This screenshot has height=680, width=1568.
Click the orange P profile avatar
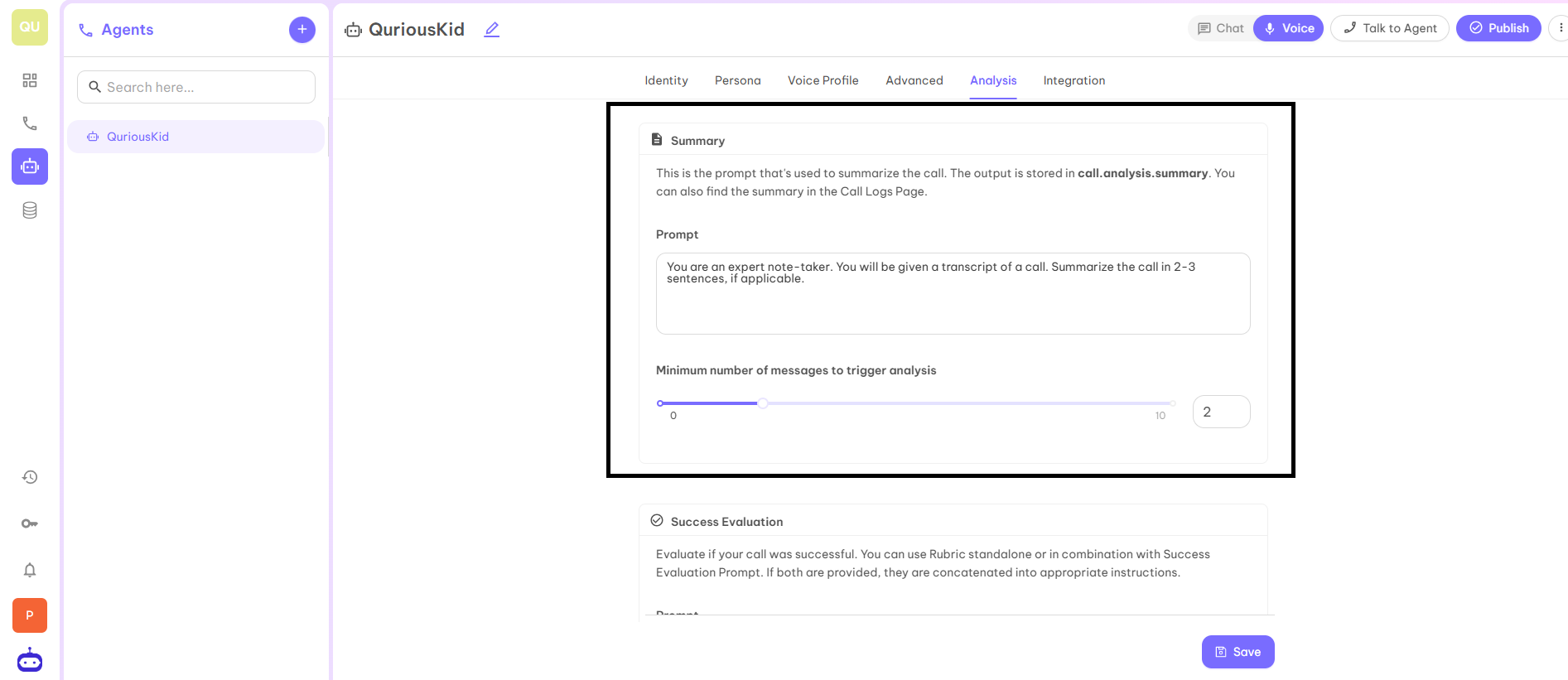[30, 615]
